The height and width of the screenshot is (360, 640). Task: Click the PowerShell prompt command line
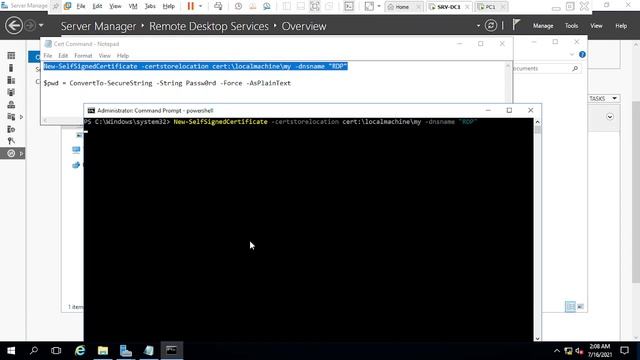coord(281,122)
